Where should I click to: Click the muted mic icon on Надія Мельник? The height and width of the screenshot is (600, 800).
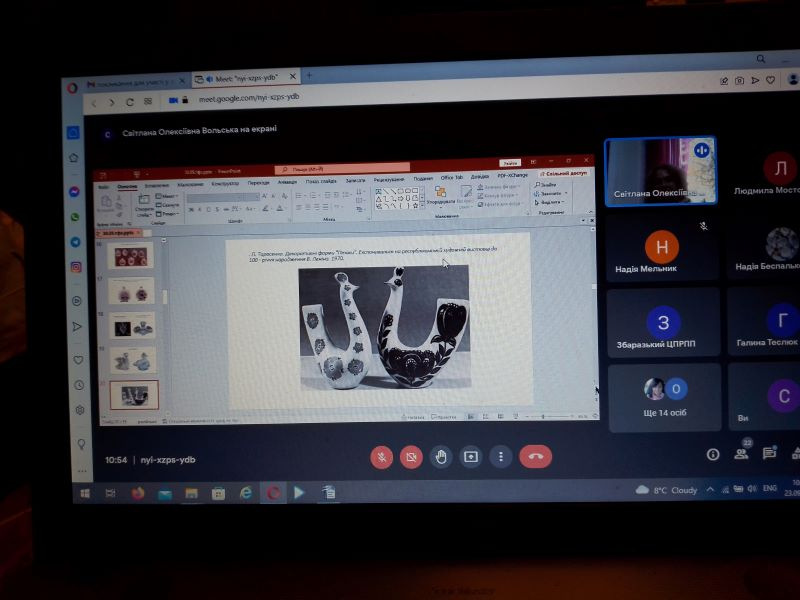pyautogui.click(x=704, y=226)
